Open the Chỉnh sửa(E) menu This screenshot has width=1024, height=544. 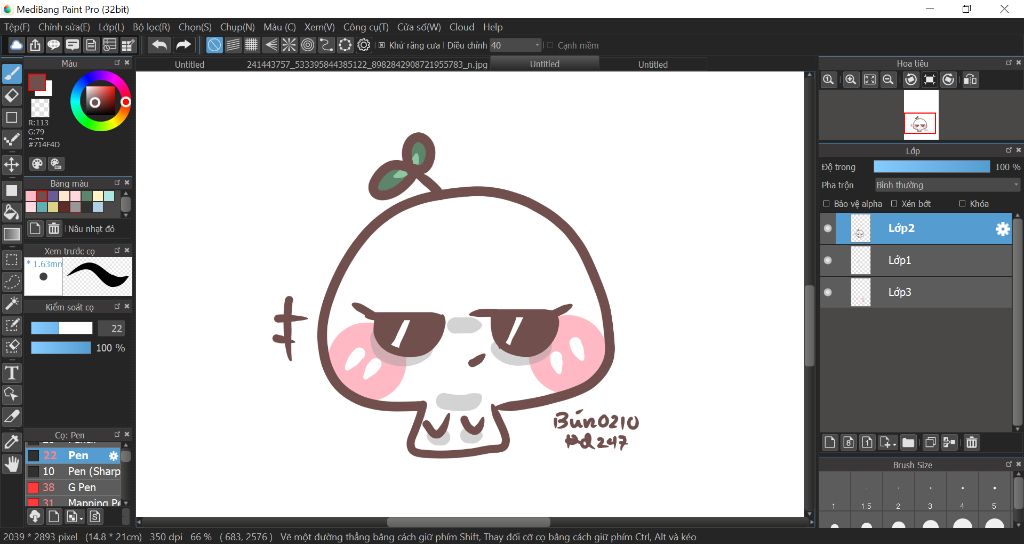64,27
